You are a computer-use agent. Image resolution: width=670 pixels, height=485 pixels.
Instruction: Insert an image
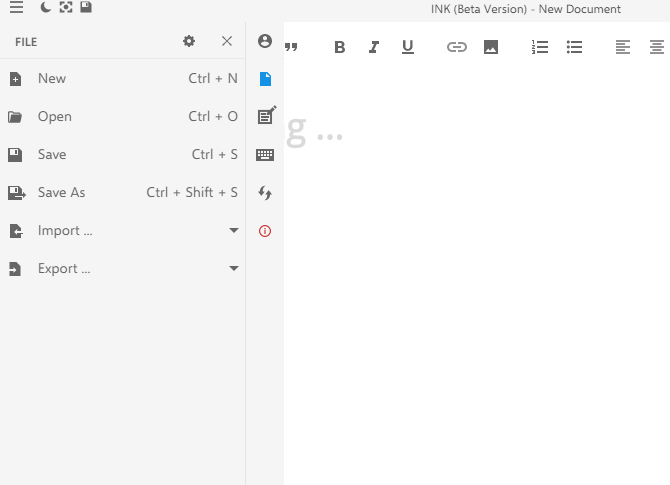pos(491,47)
